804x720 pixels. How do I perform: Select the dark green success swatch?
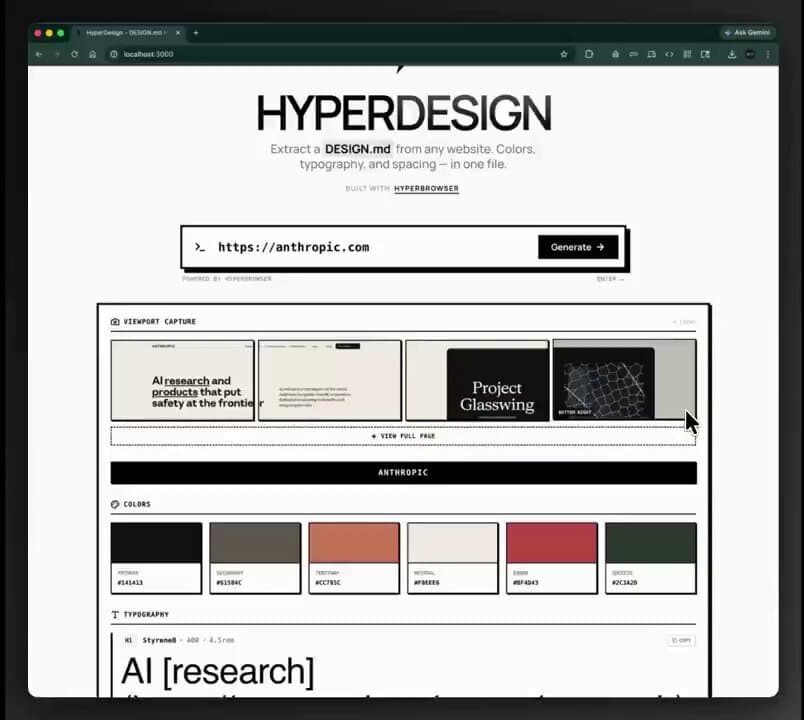tap(651, 558)
